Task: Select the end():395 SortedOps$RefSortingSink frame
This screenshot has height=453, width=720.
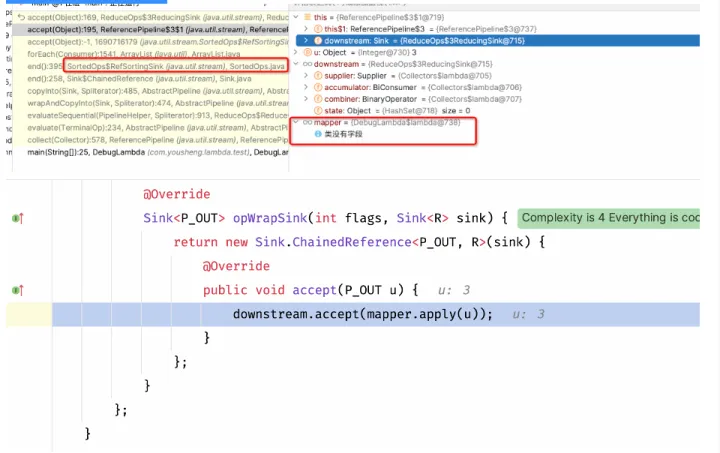Action: (x=150, y=65)
